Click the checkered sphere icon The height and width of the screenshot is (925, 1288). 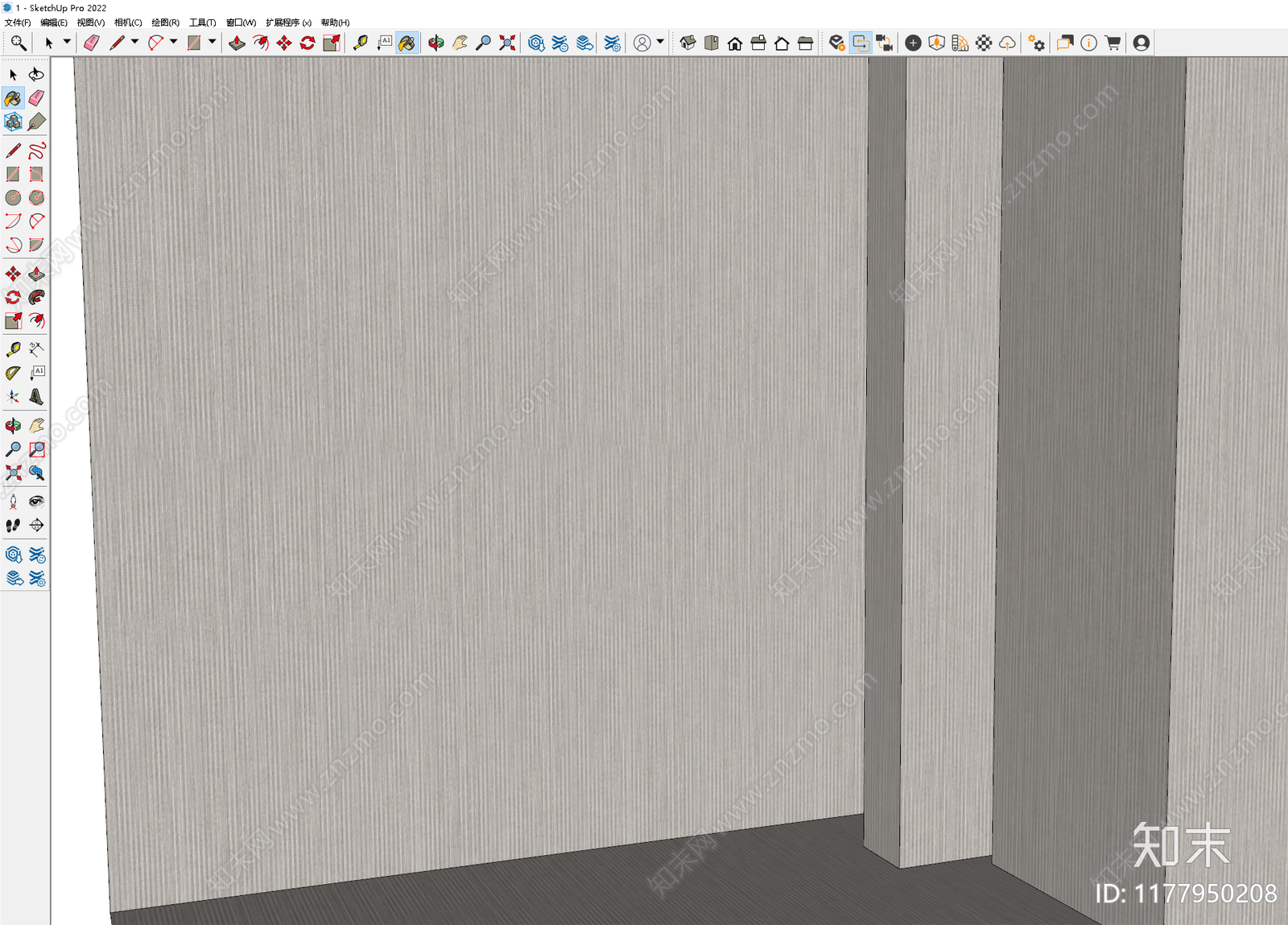(x=984, y=43)
